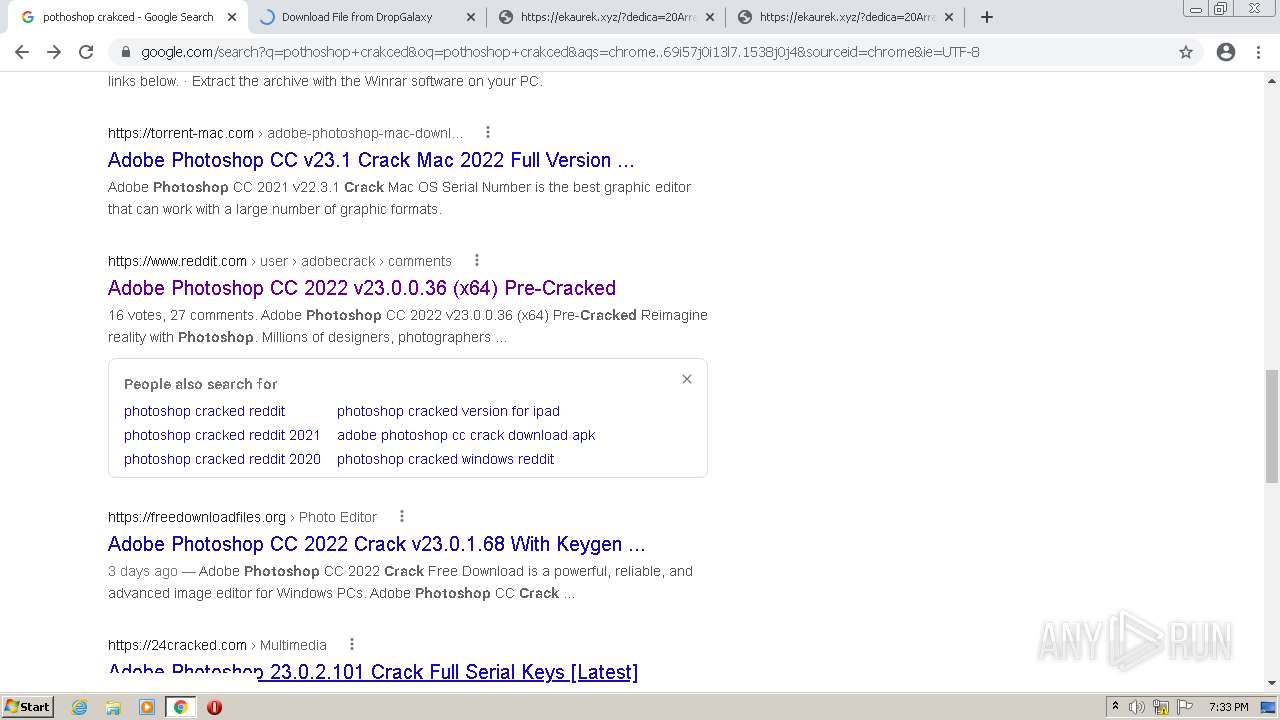This screenshot has width=1280, height=720.
Task: Go forward in browser history
Action: click(x=54, y=52)
